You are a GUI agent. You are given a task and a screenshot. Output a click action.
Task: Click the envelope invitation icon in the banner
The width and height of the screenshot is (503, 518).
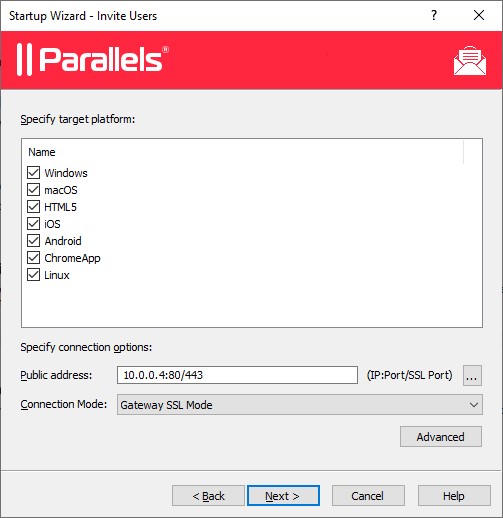470,60
